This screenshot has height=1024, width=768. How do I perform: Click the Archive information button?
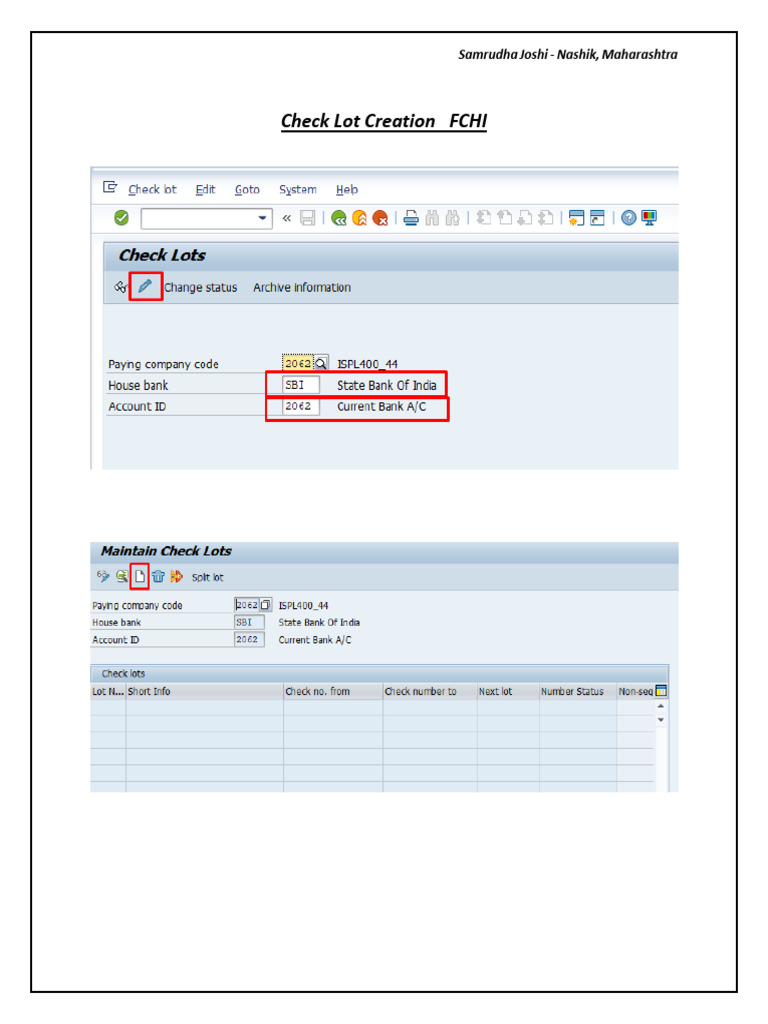302,287
